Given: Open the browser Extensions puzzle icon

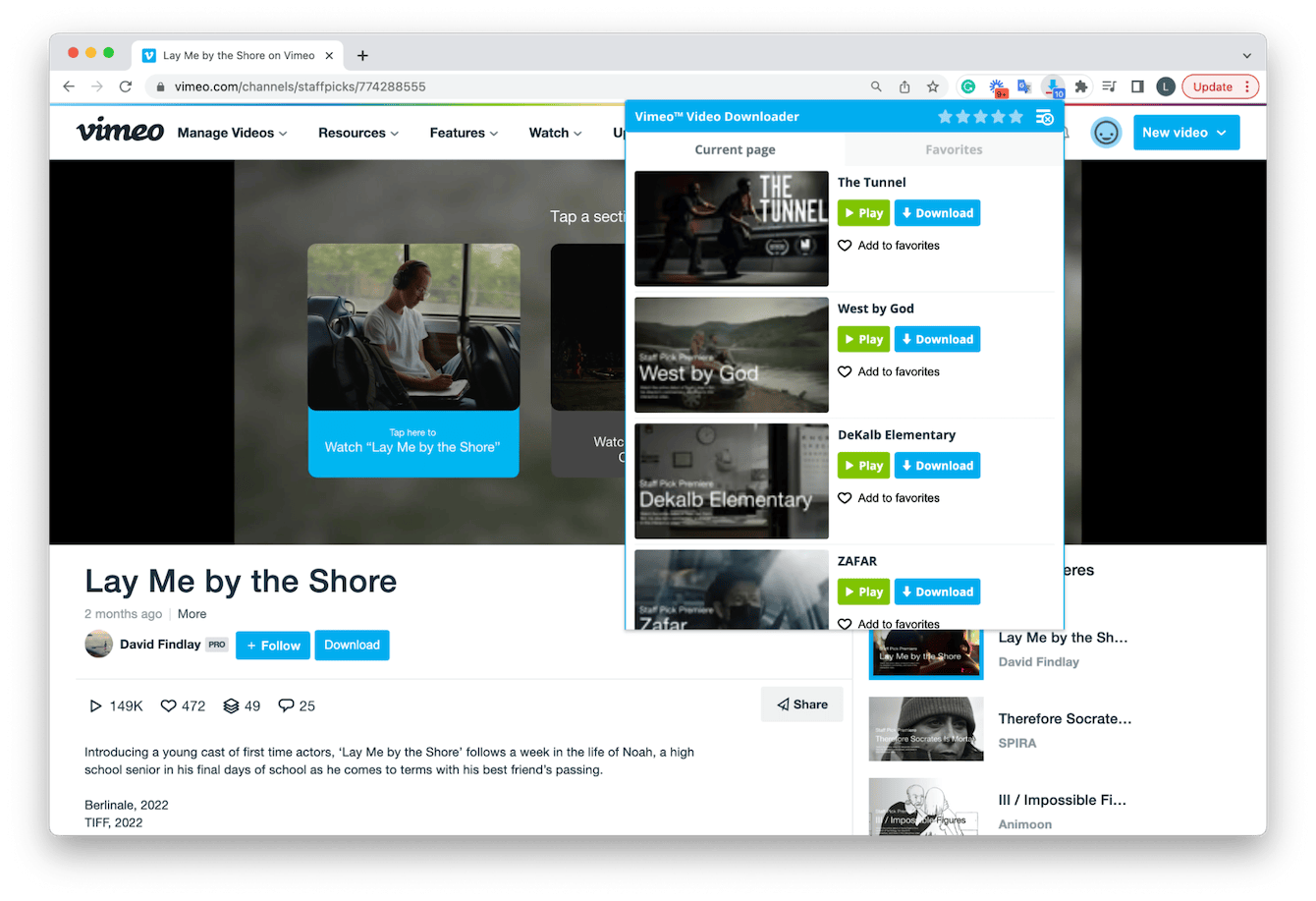Looking at the screenshot, I should click(x=1079, y=86).
